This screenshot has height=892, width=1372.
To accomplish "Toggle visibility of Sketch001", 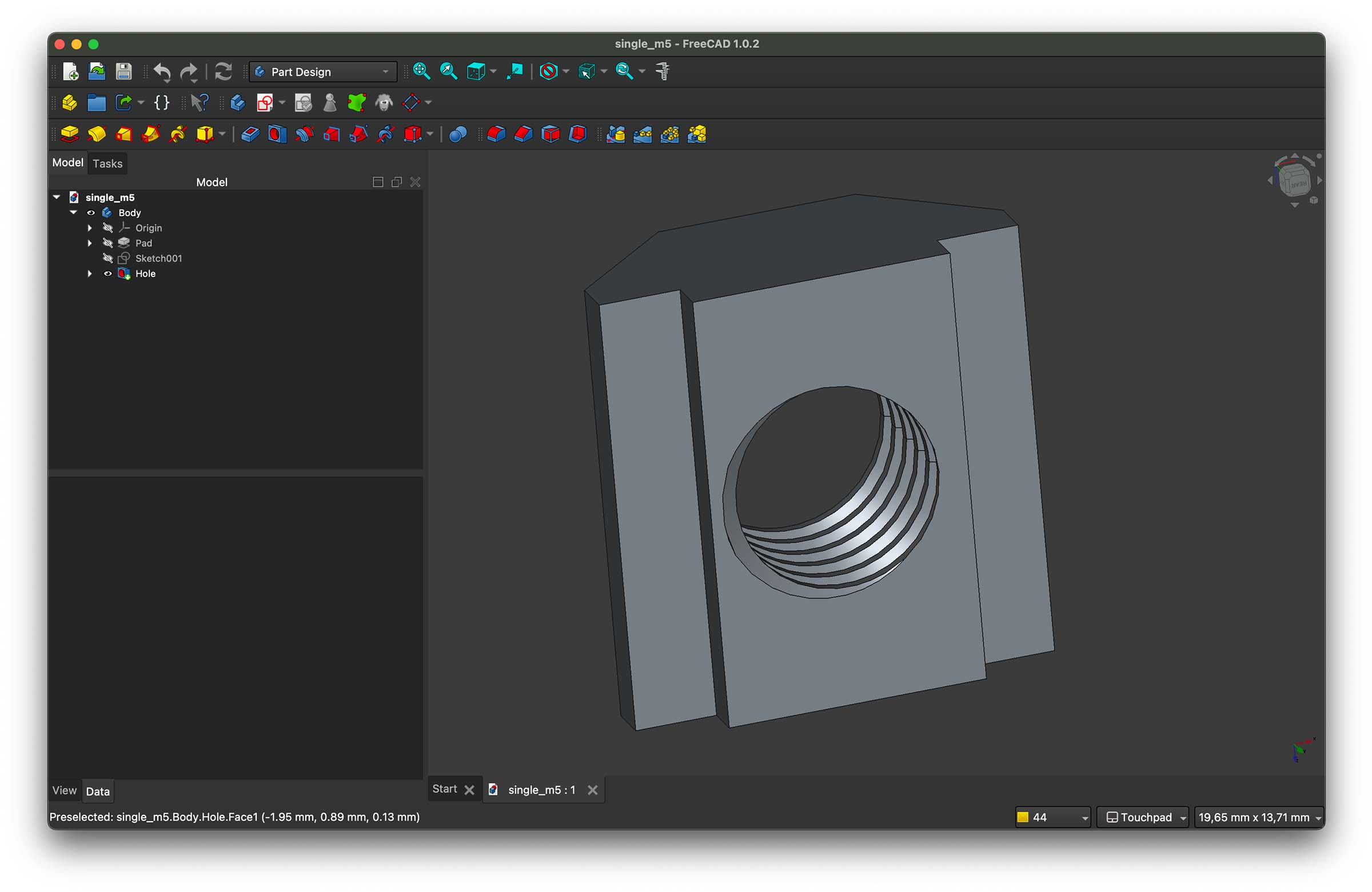I will point(107,258).
